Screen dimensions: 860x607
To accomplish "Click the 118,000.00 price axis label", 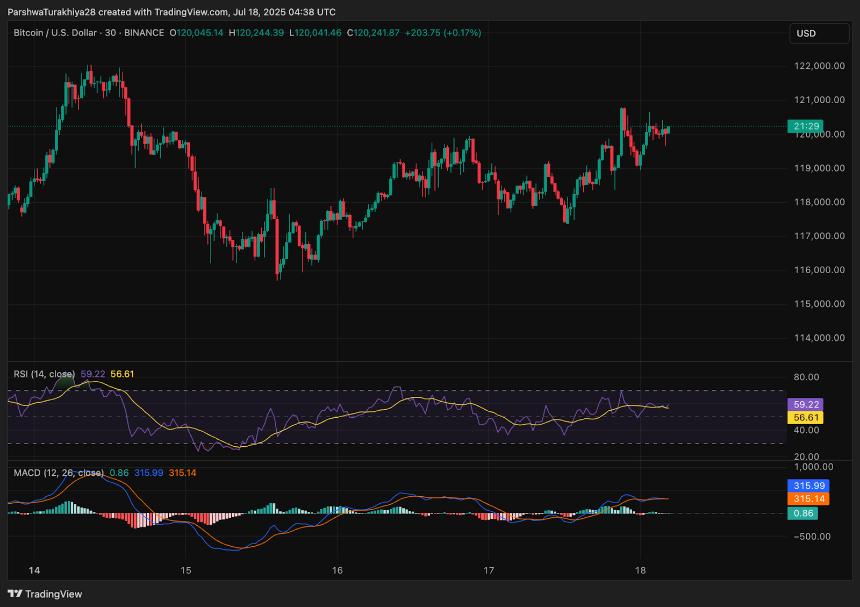I will click(819, 202).
